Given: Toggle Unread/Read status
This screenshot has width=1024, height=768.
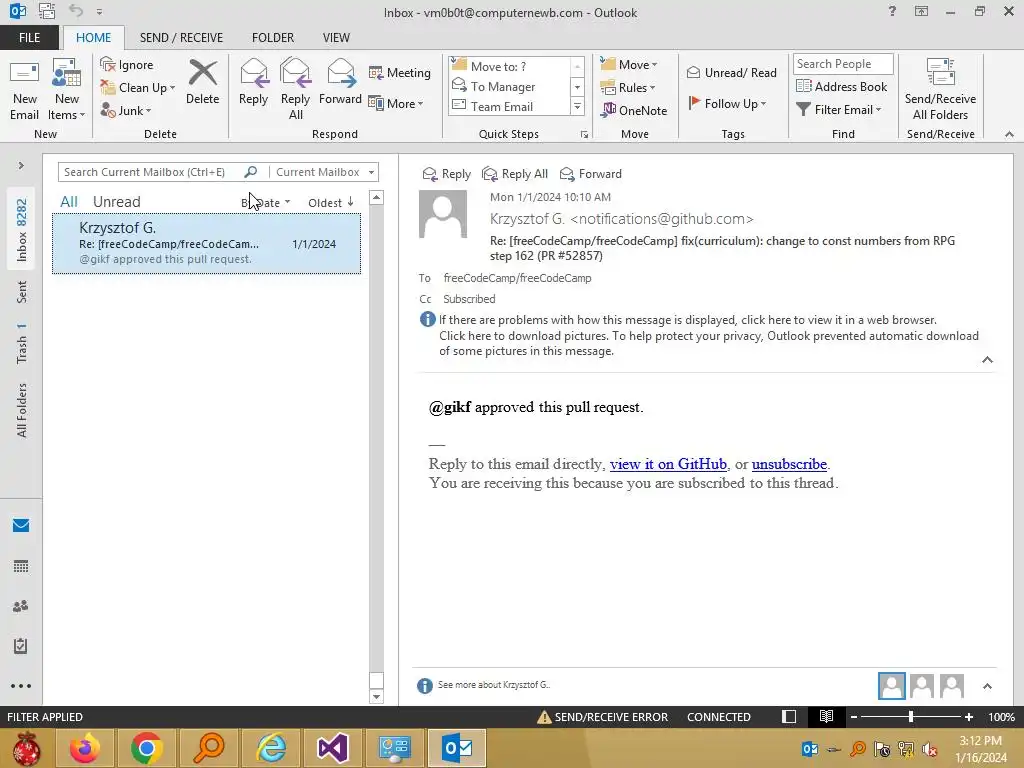Looking at the screenshot, I should (x=732, y=72).
